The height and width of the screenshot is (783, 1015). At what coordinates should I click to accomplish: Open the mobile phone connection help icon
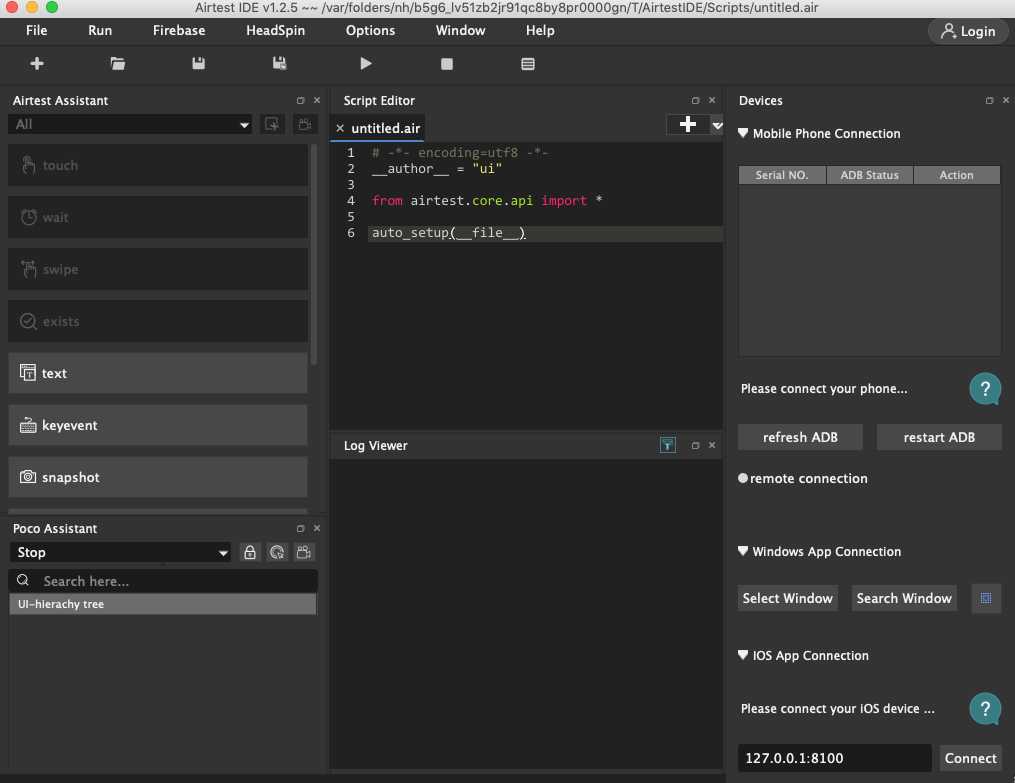tap(985, 388)
